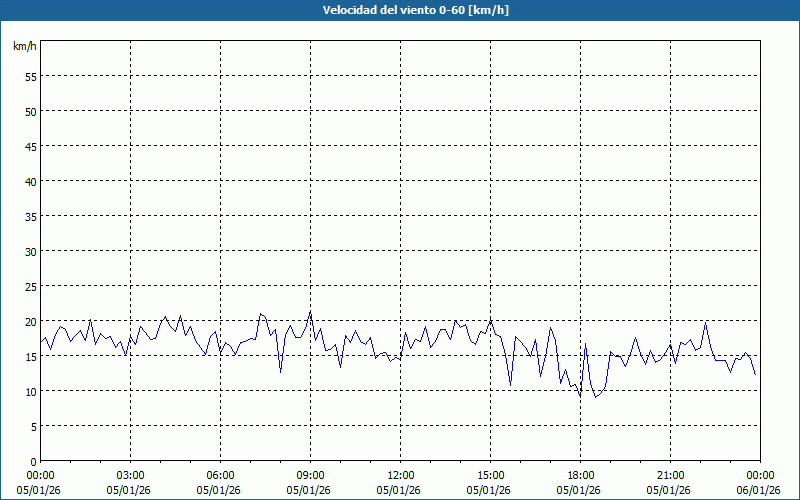Screen dimensions: 800x500
Task: Click the chart title "Velocidad del viento 0-60 [km/h]"
Action: (400, 10)
